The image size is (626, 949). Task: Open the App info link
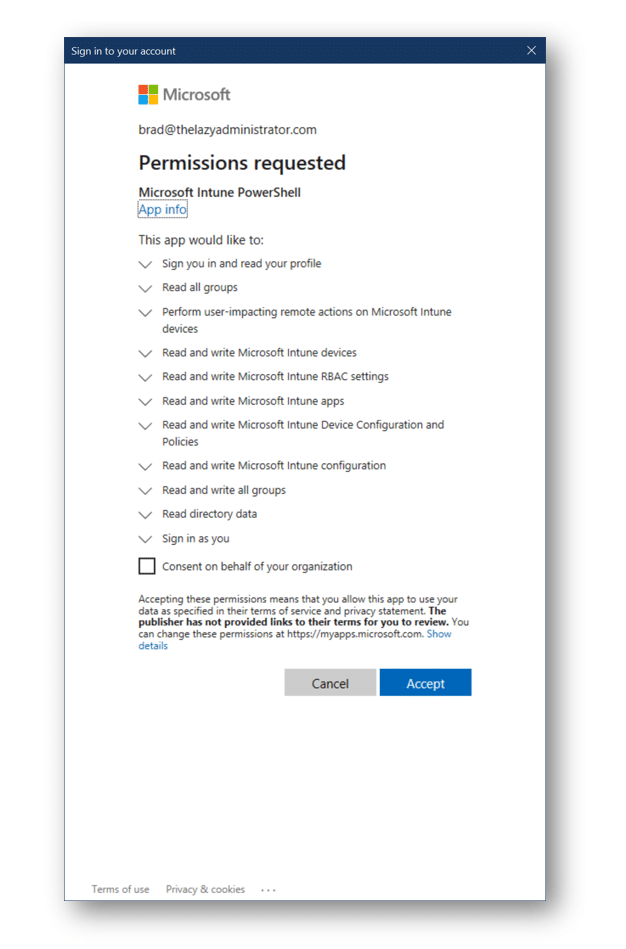(162, 209)
